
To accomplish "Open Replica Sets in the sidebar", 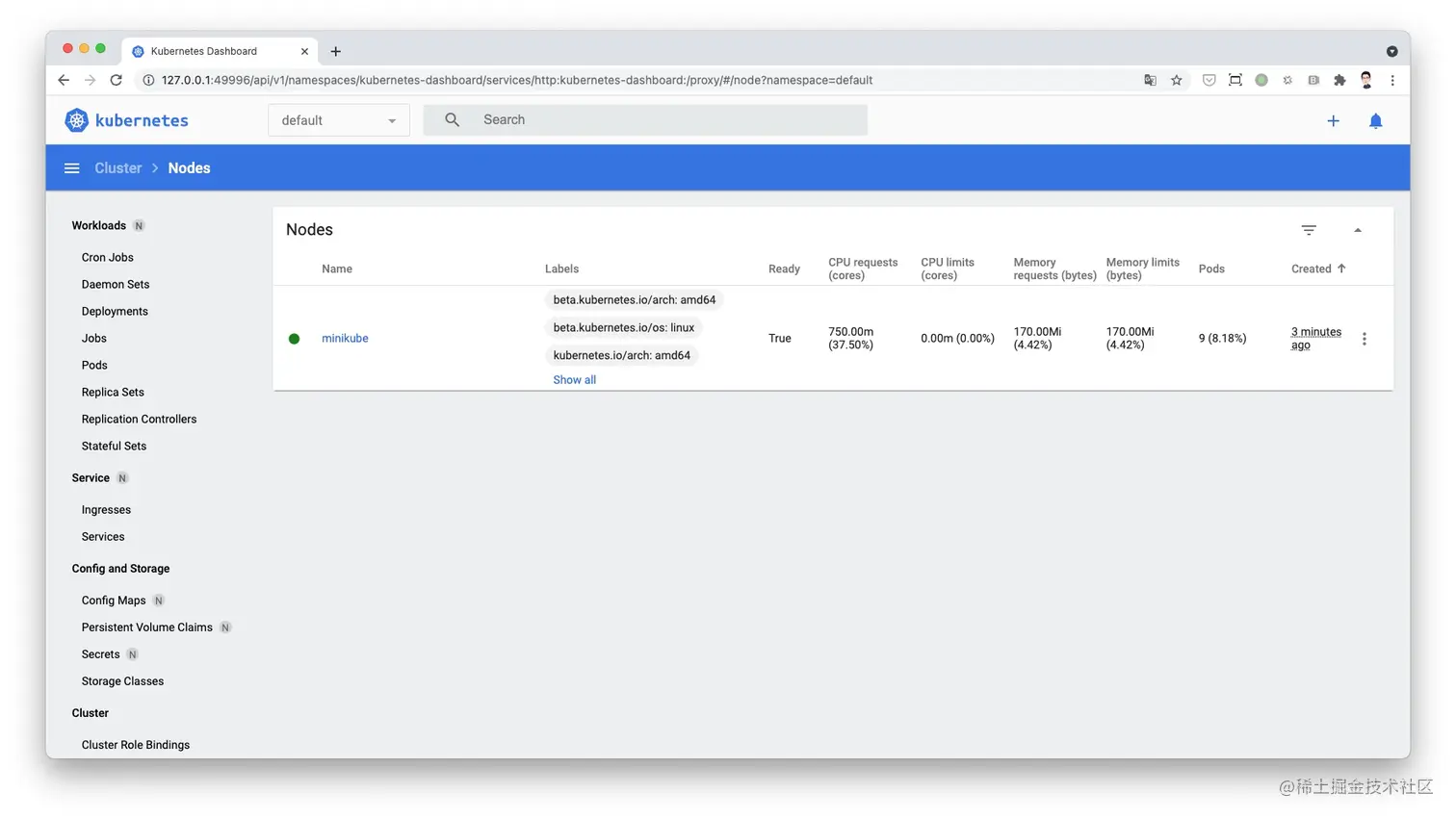I will click(113, 392).
